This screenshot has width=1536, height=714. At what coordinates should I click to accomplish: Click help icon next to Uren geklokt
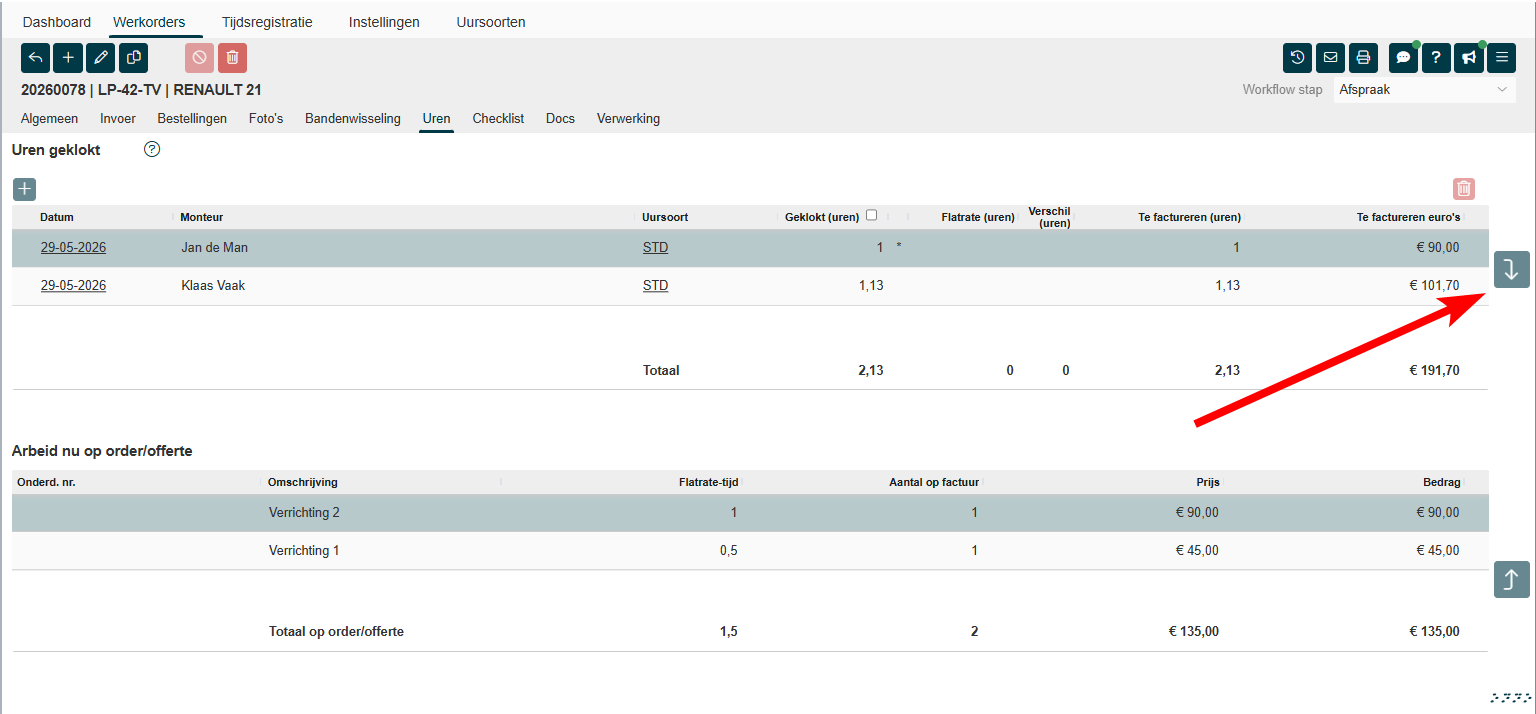152,150
